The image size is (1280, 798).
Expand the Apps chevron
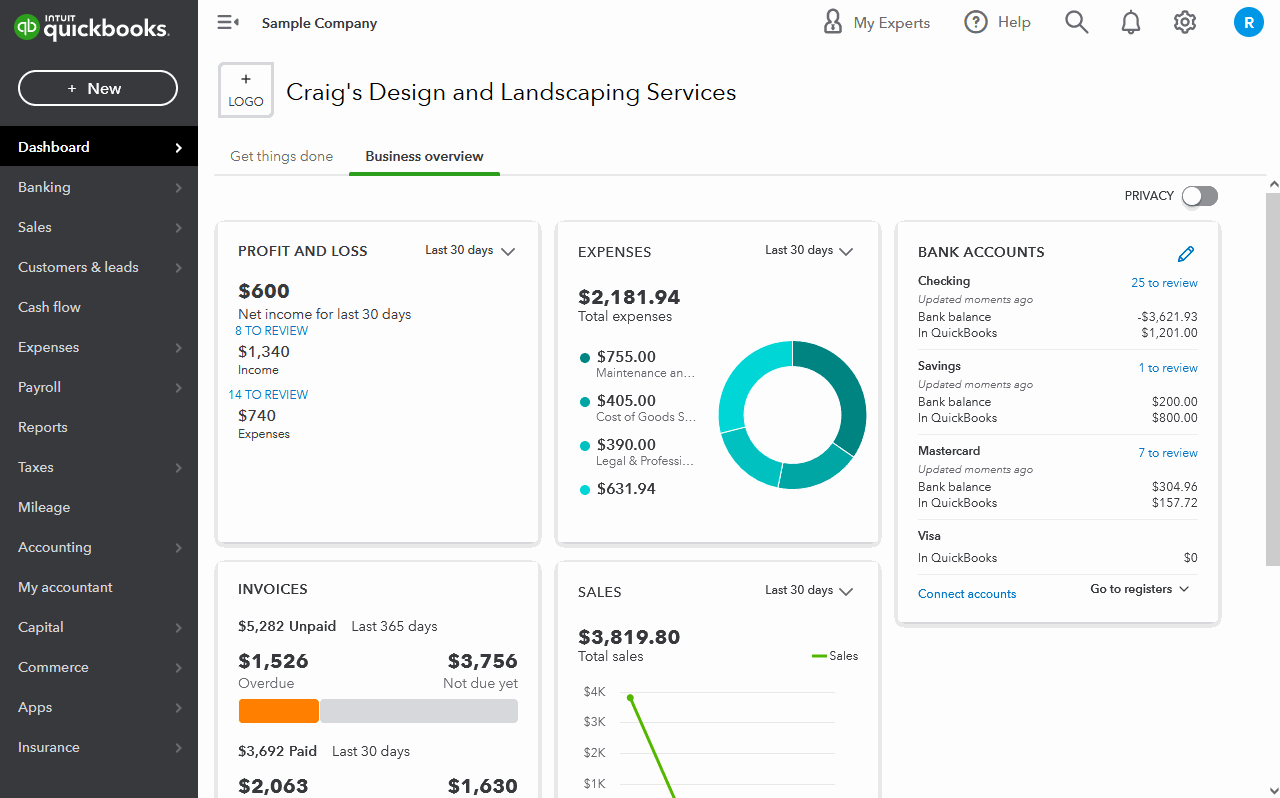coord(178,707)
